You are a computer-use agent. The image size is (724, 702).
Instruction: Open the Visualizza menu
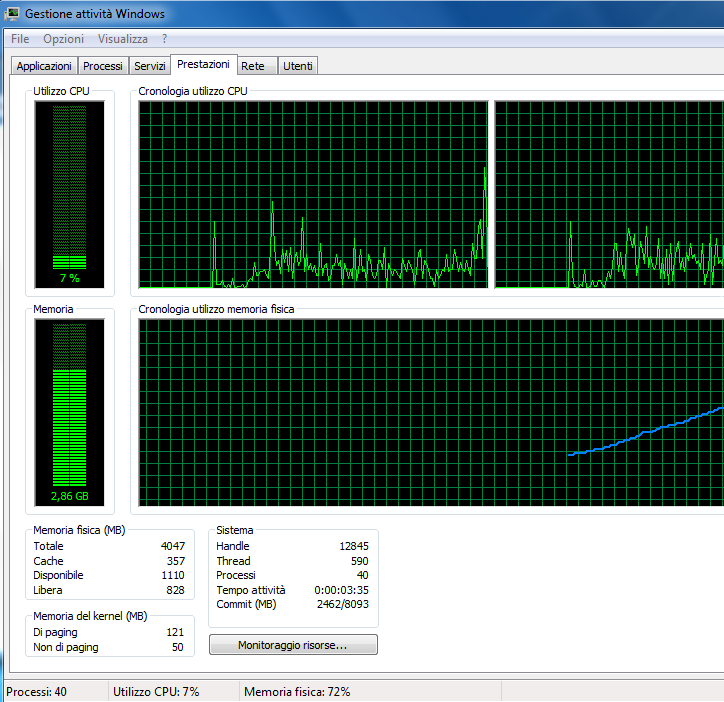[x=123, y=39]
